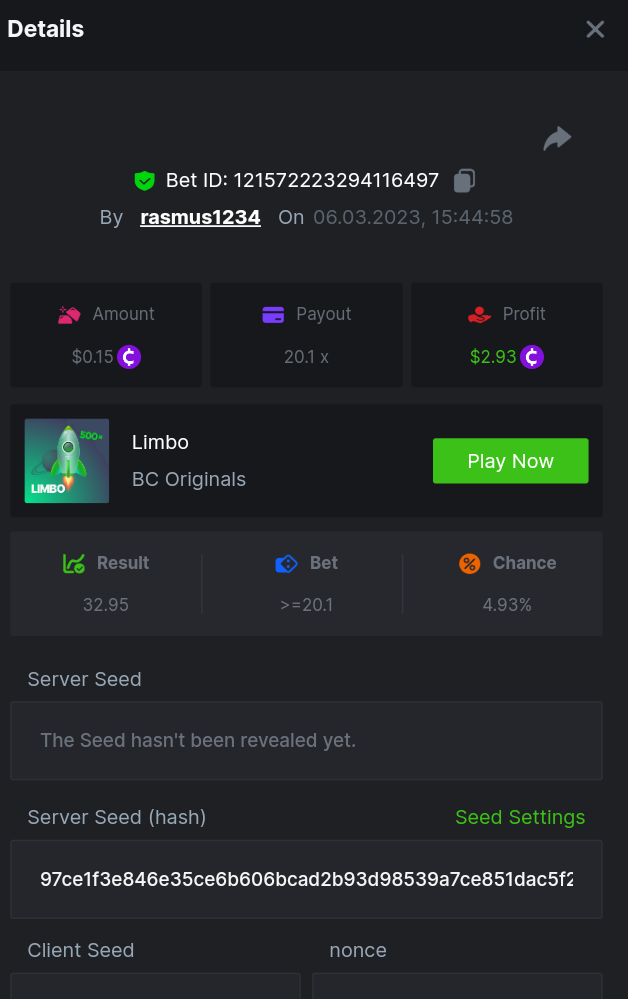The width and height of the screenshot is (628, 999).
Task: Copy the Bet ID with copy icon
Action: pyautogui.click(x=464, y=181)
